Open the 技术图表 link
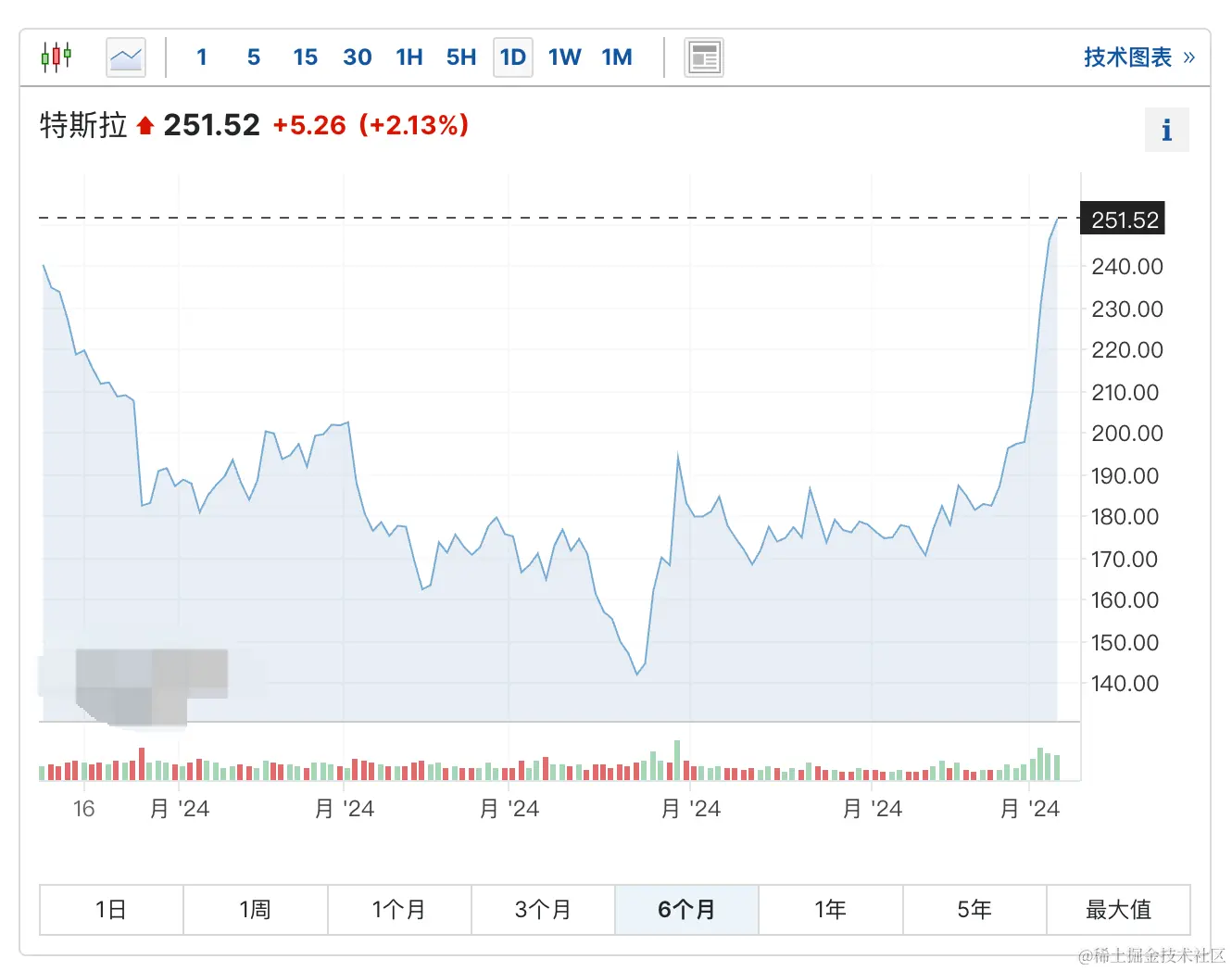Image resolution: width=1232 pixels, height=971 pixels. 1139,57
